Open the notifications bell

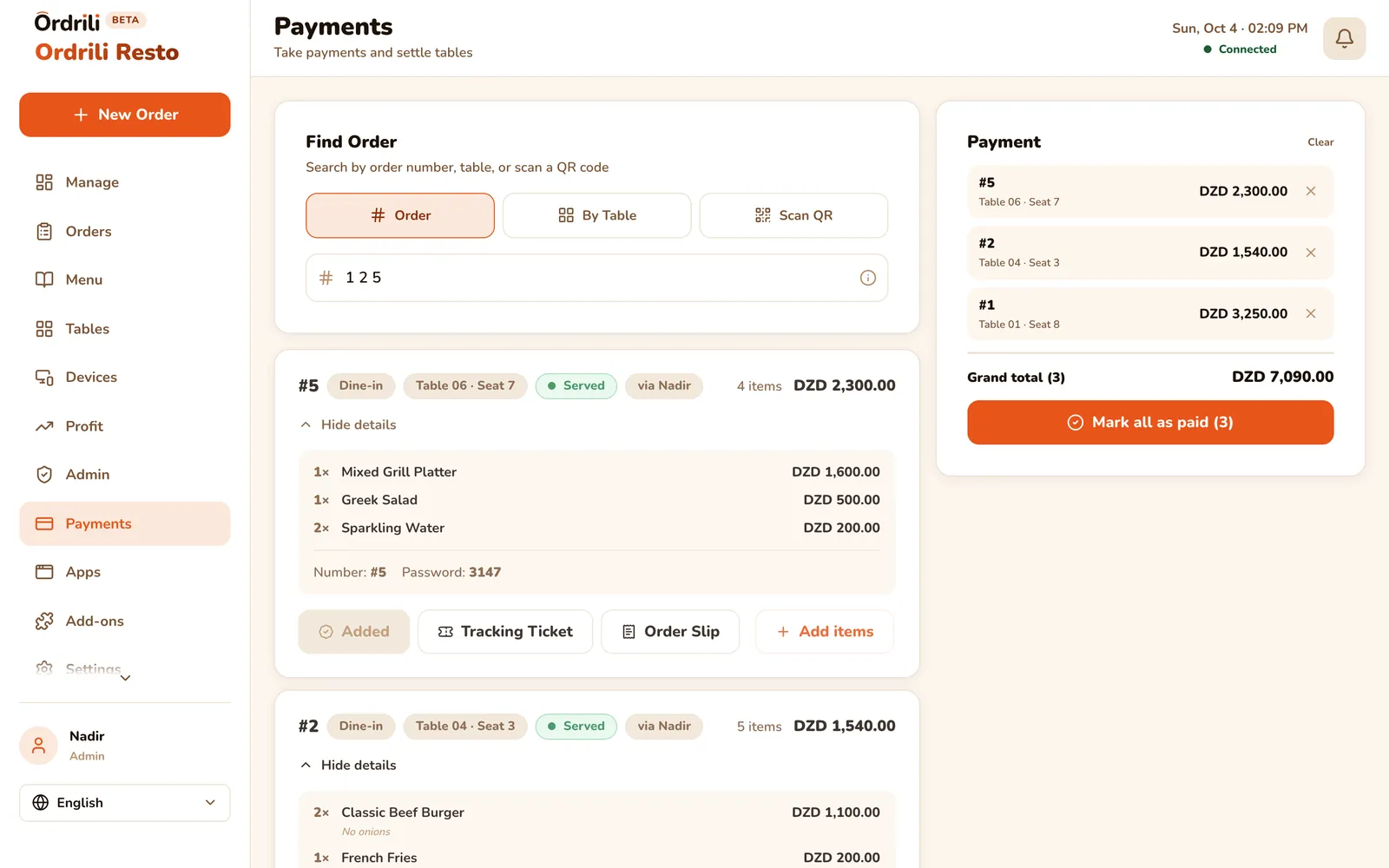pos(1344,39)
